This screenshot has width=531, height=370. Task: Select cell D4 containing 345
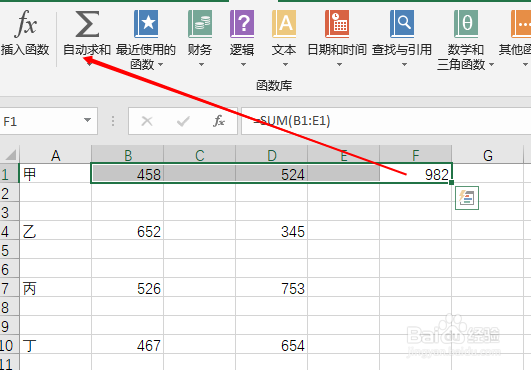tap(272, 231)
